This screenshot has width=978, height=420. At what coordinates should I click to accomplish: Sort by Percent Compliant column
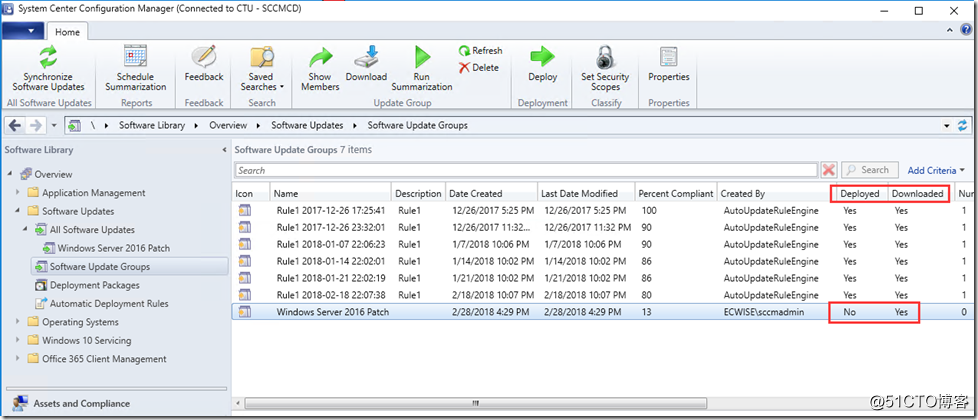675,193
